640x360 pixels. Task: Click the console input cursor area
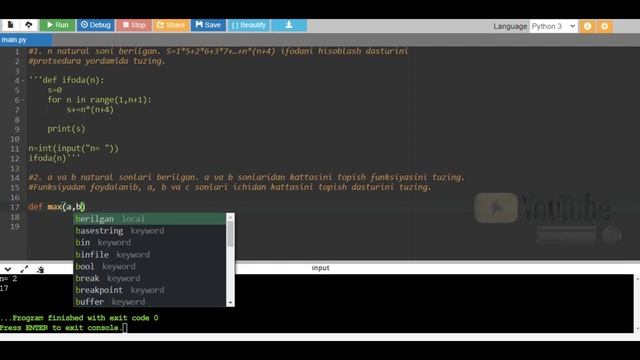(125, 328)
